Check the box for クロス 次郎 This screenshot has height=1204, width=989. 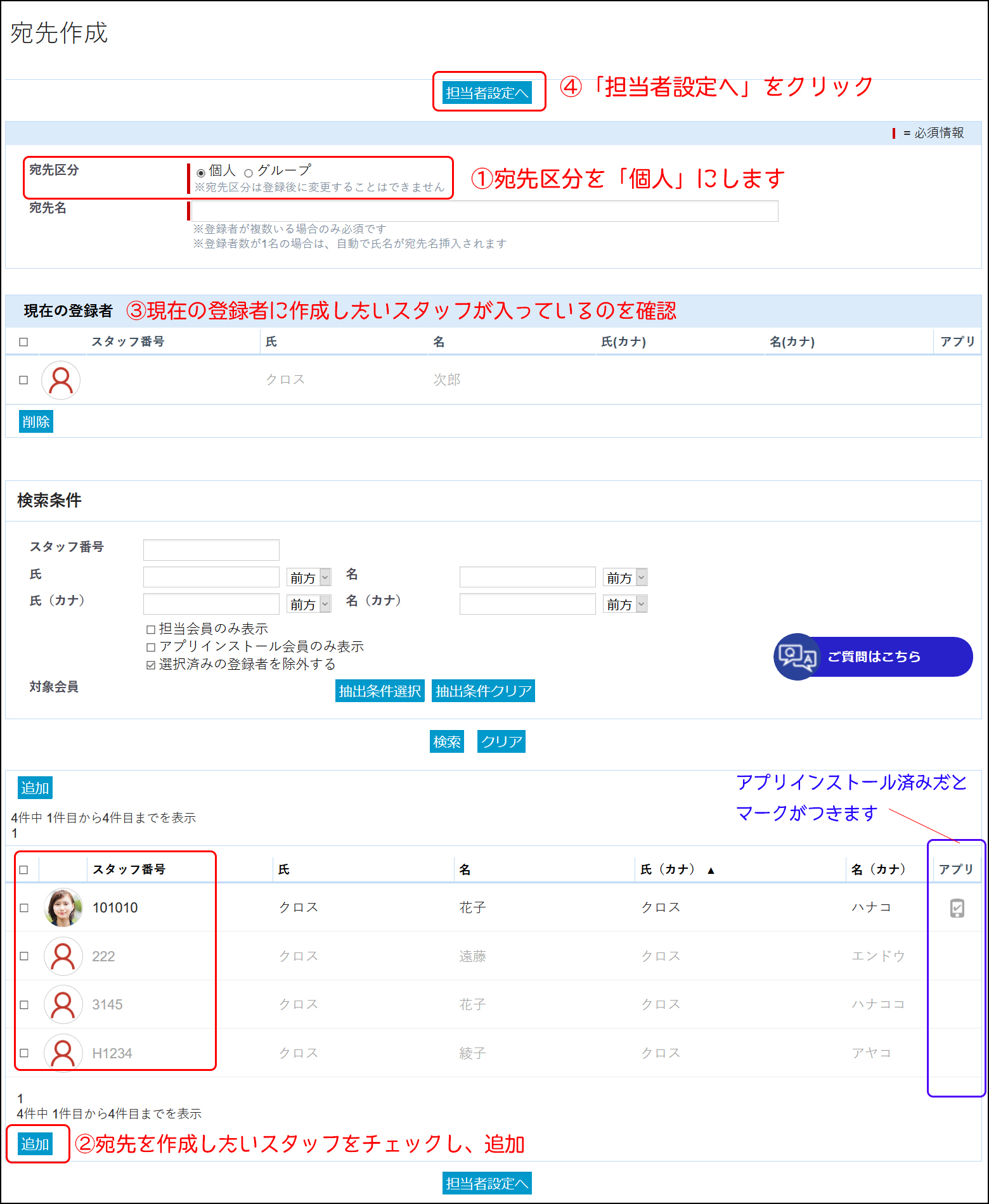tap(23, 380)
